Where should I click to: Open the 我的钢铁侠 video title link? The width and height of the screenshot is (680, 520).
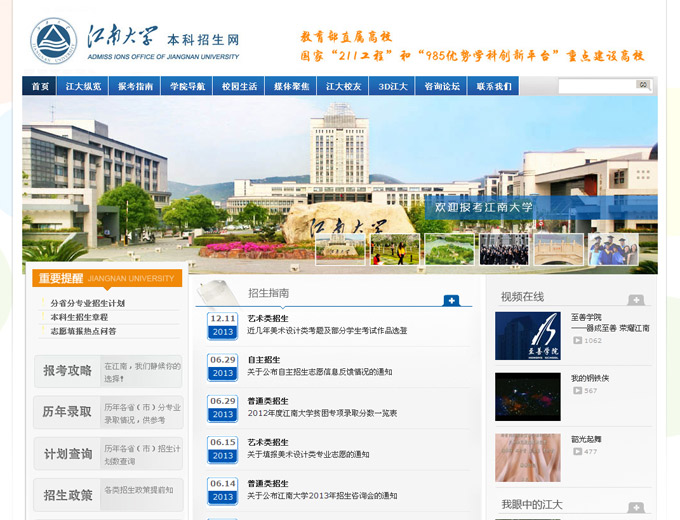590,378
